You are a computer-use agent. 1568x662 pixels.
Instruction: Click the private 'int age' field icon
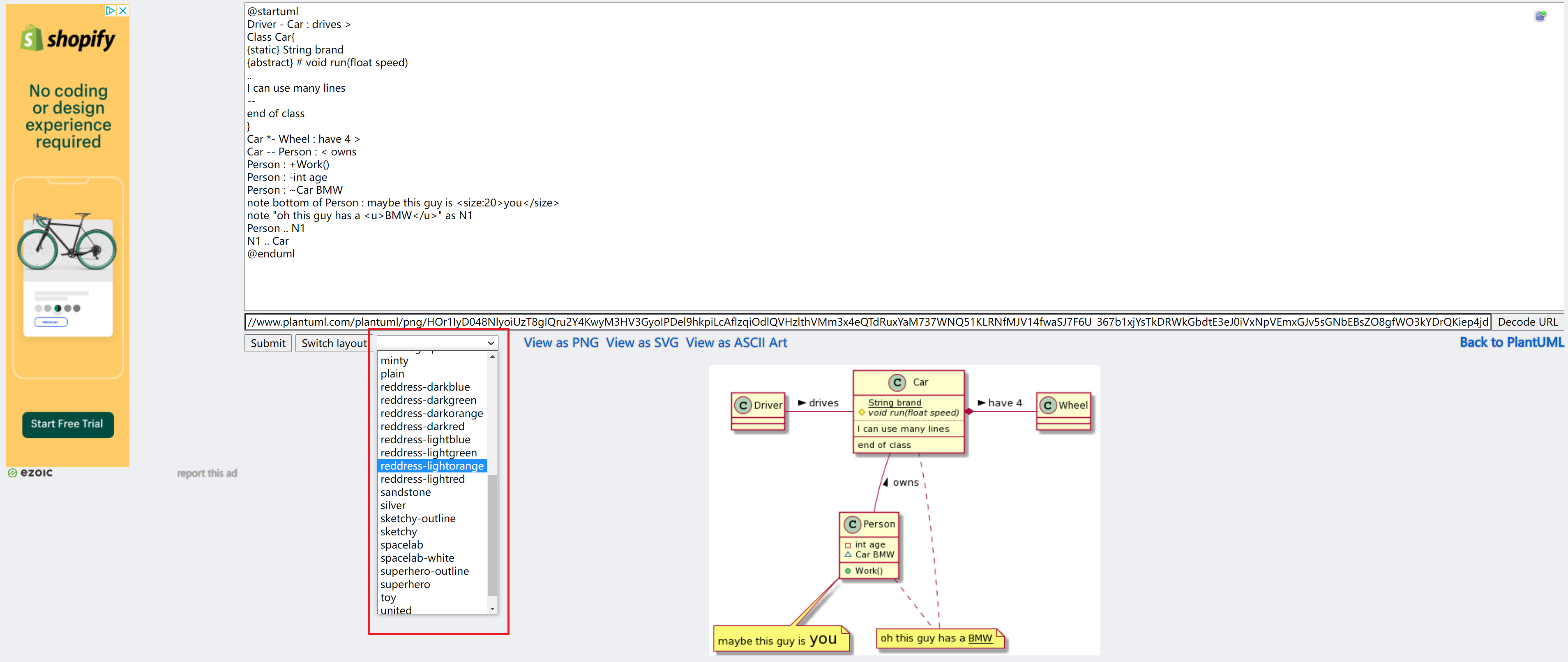pyautogui.click(x=848, y=545)
